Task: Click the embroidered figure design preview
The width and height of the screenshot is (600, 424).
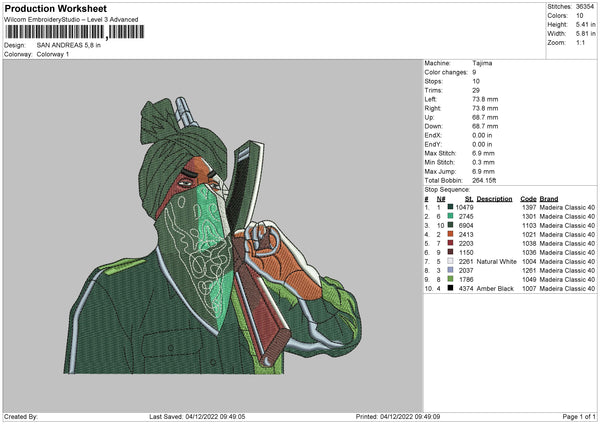Action: click(213, 236)
